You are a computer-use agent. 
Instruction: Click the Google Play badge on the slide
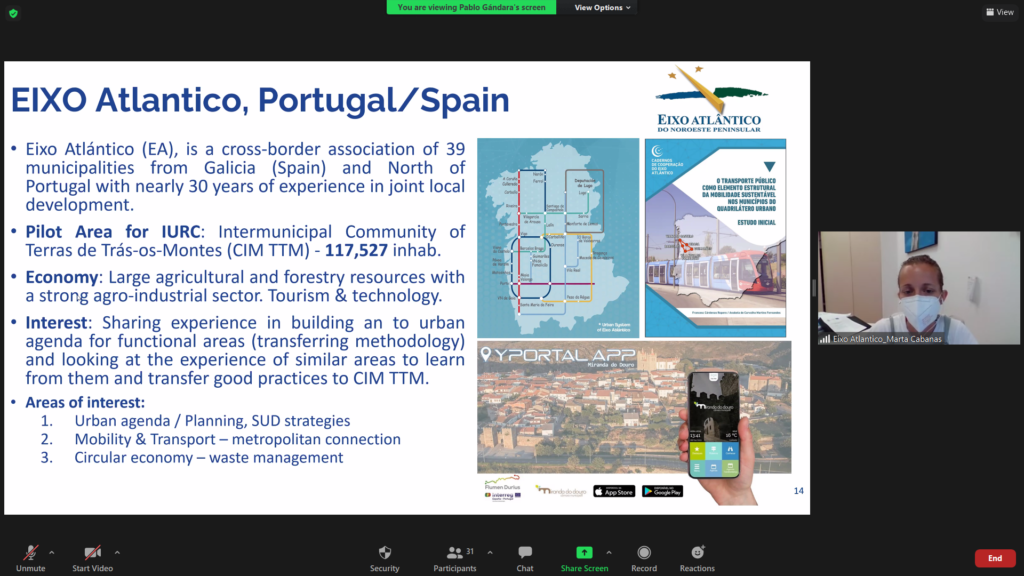pyautogui.click(x=662, y=491)
